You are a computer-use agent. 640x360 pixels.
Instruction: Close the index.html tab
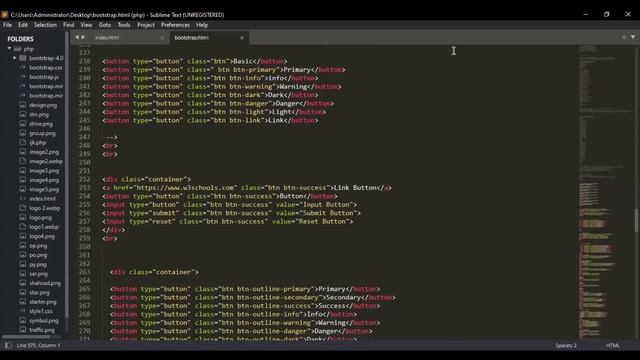[162, 38]
